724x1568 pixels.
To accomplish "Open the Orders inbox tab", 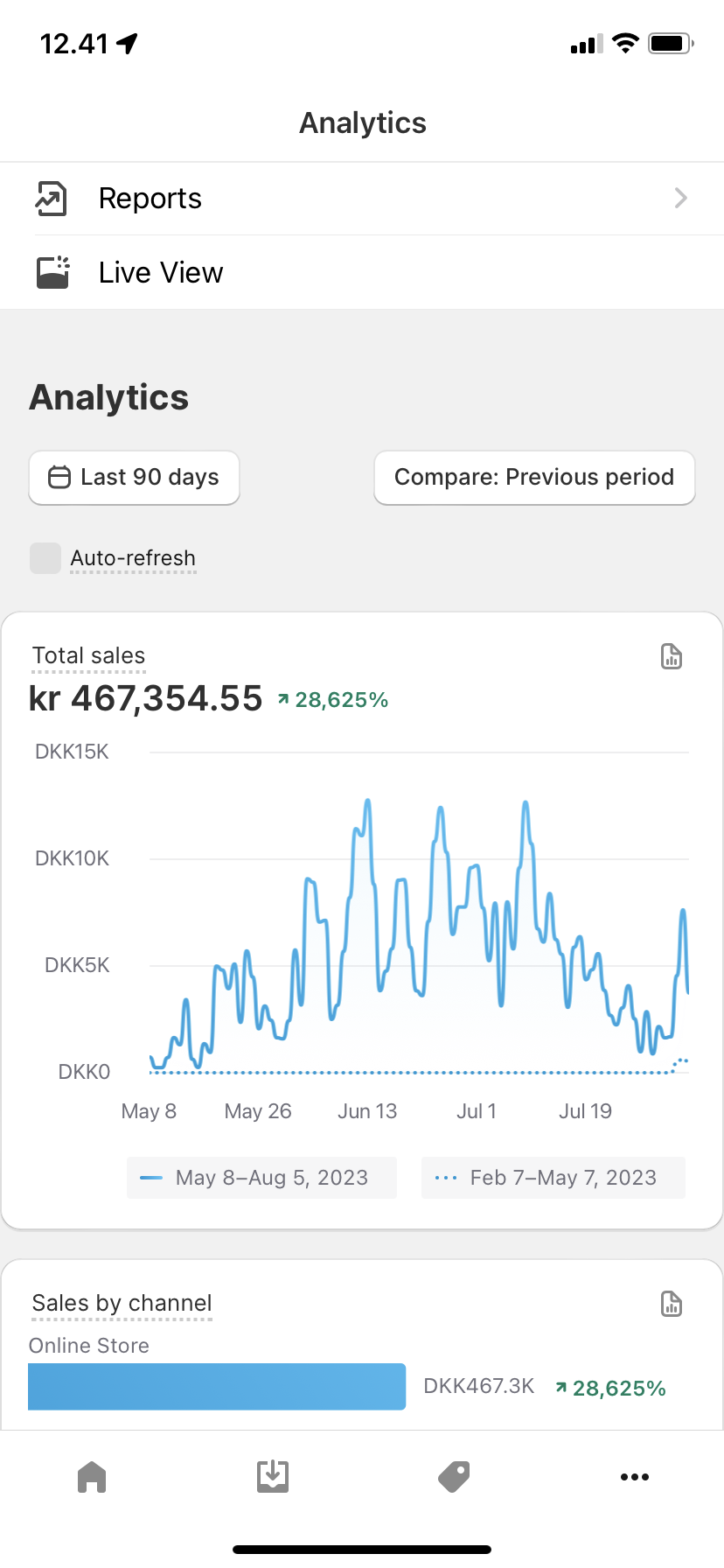I will click(x=273, y=1477).
